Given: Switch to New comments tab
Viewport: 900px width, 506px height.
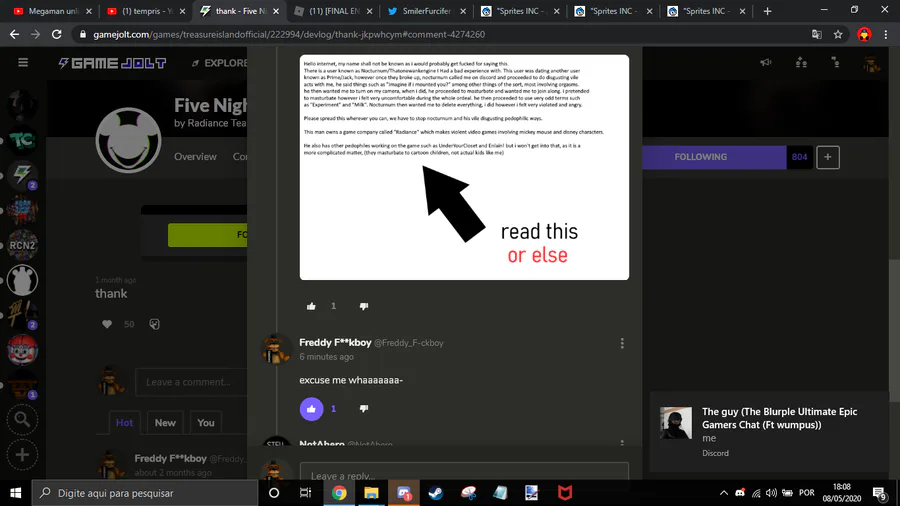Looking at the screenshot, I should point(165,423).
